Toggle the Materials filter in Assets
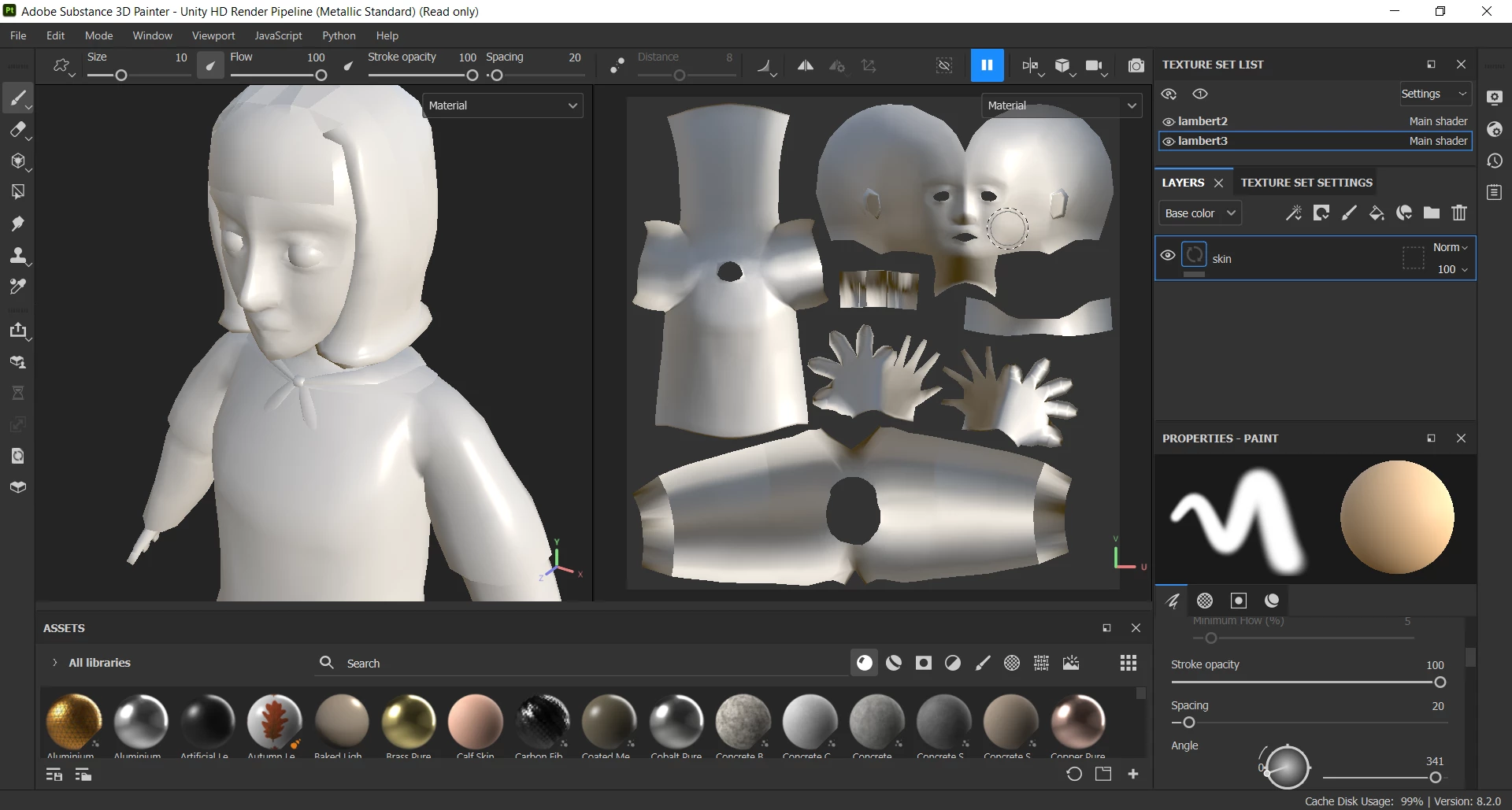The image size is (1512, 810). pos(865,664)
